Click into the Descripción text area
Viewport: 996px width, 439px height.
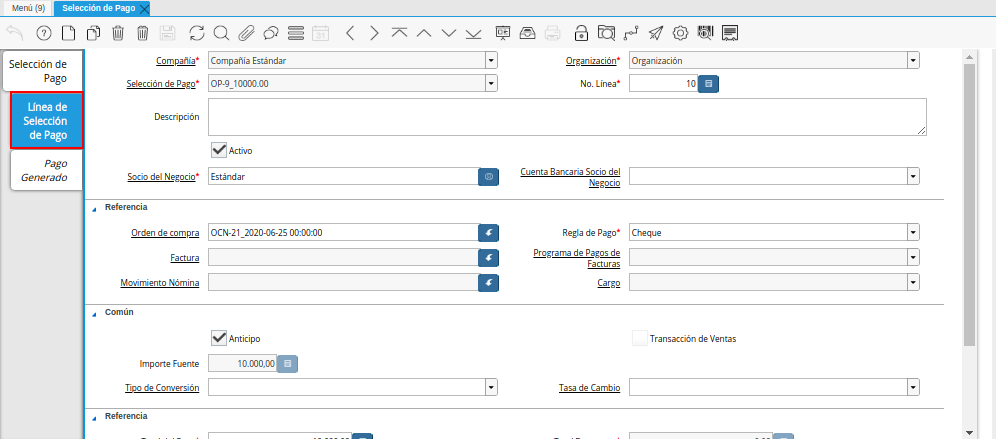point(567,116)
